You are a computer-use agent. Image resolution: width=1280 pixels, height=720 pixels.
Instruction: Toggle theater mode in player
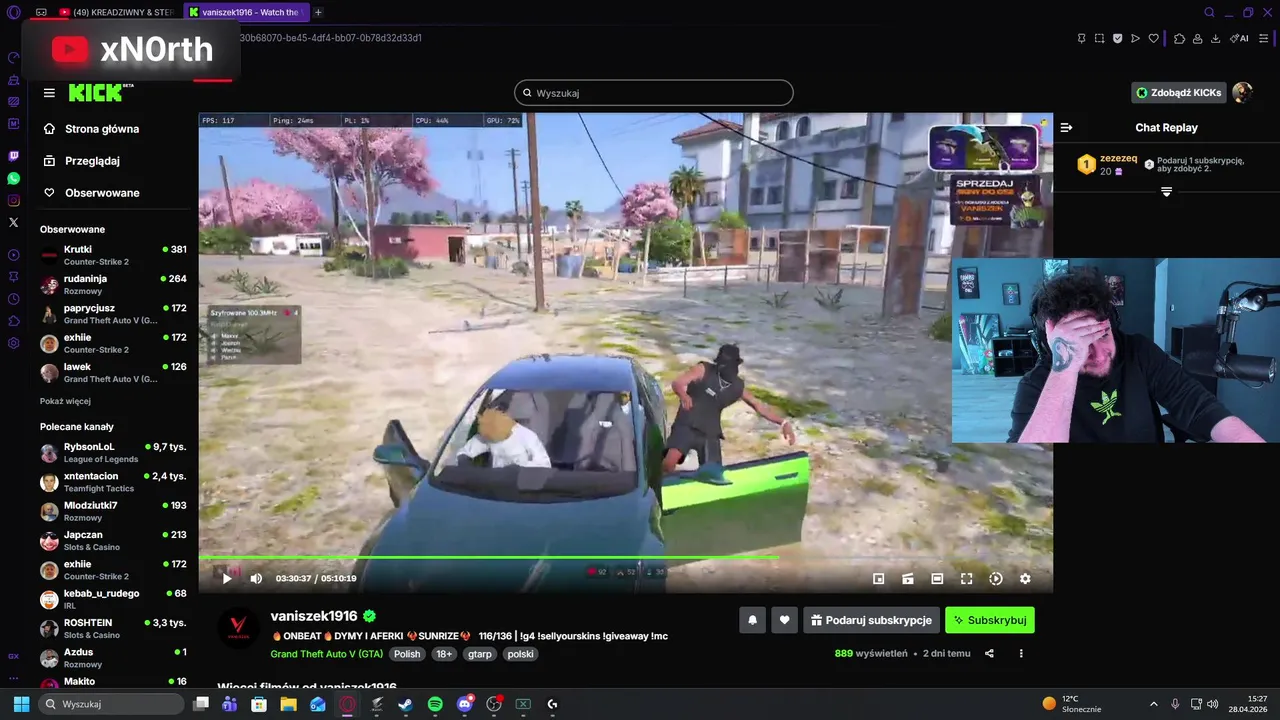tap(937, 578)
